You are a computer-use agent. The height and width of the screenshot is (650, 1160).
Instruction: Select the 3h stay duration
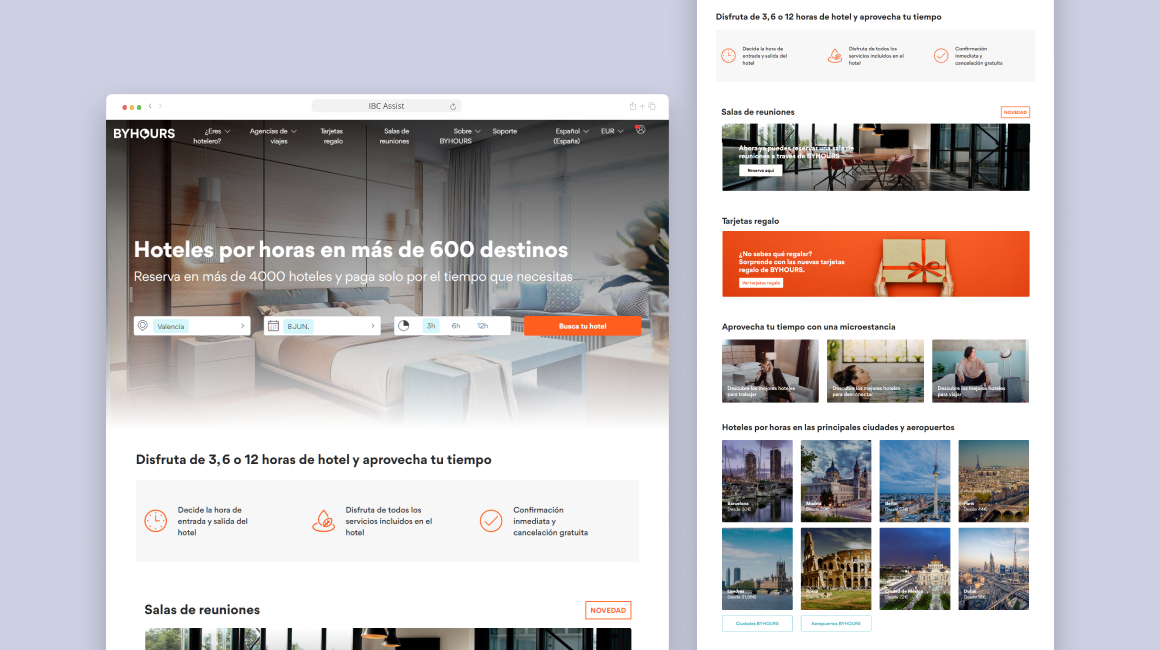tap(431, 326)
